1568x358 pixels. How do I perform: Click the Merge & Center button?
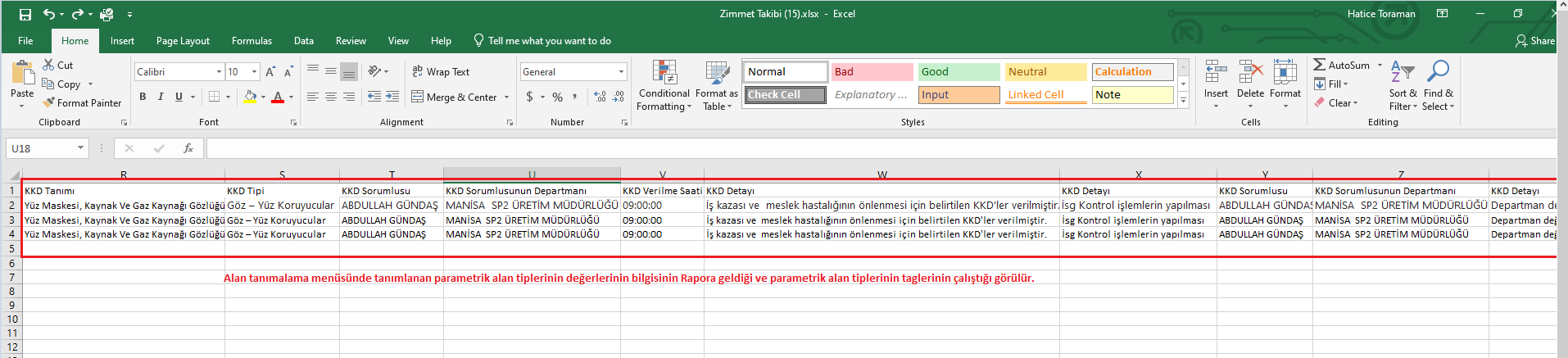click(x=460, y=97)
